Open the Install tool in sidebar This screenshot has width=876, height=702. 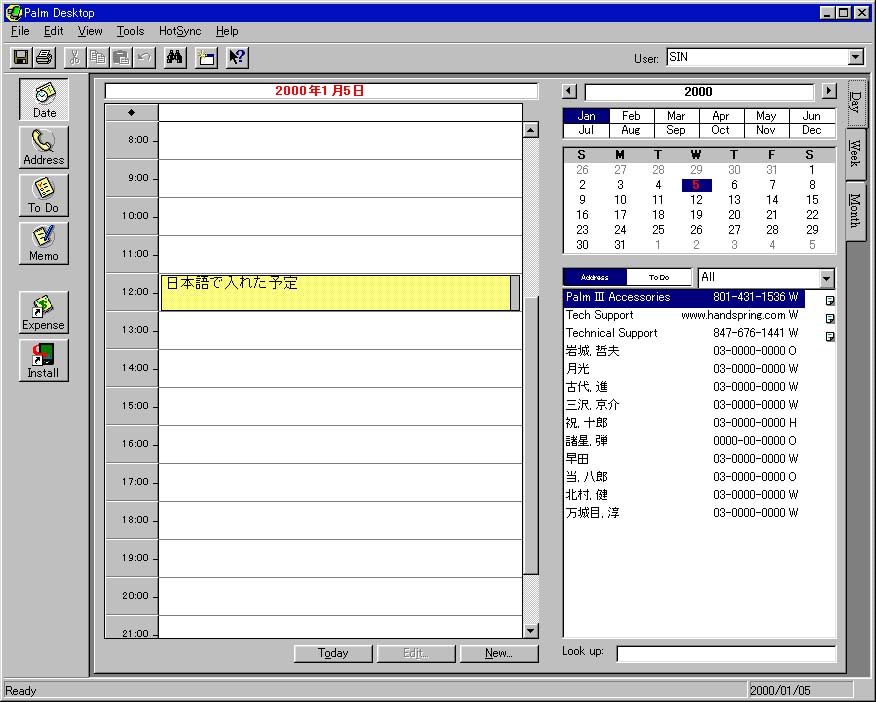tap(44, 360)
